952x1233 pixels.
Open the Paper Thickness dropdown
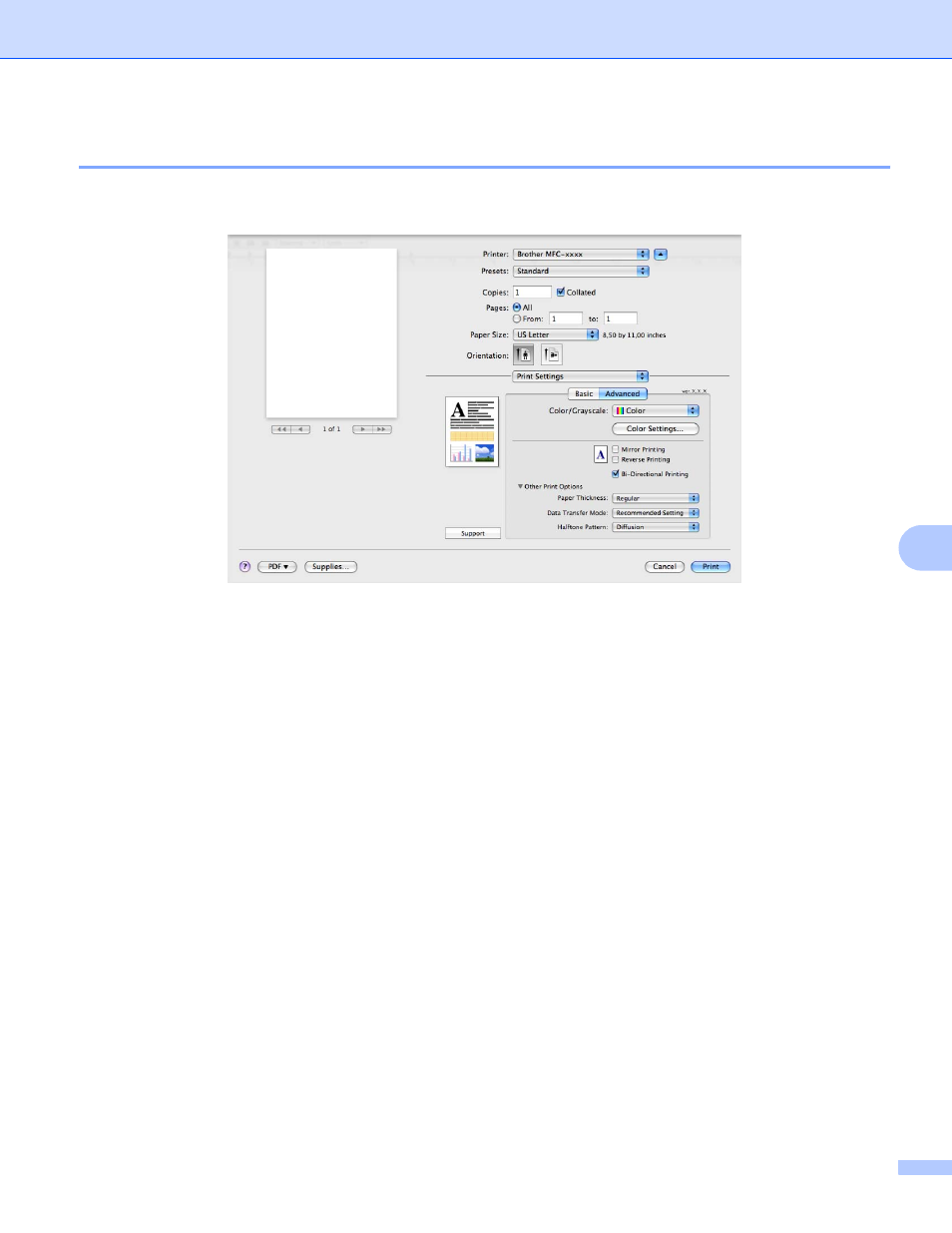[656, 498]
